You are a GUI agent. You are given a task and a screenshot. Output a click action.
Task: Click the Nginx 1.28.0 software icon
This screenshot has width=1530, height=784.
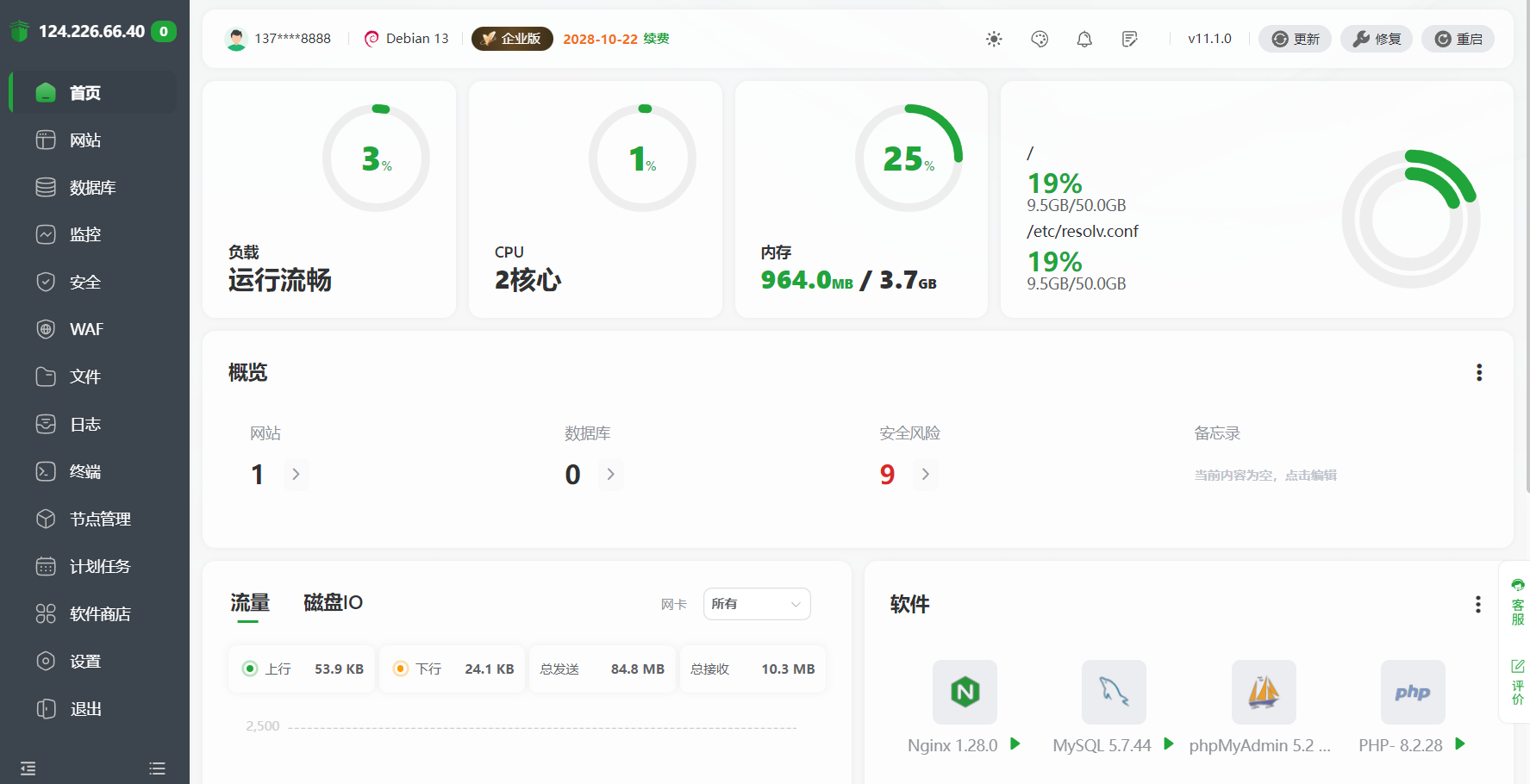965,692
